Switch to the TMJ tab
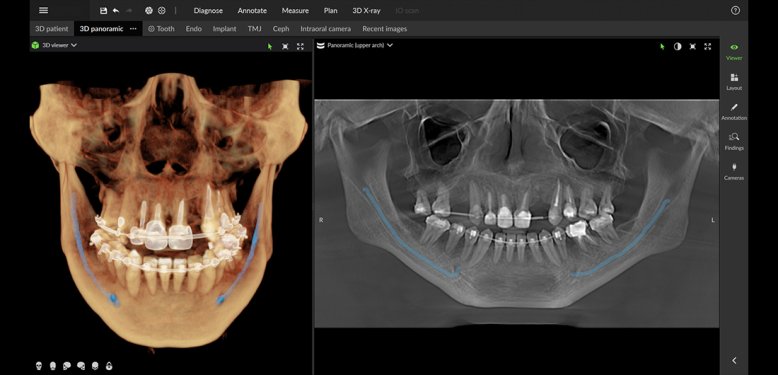The width and height of the screenshot is (778, 375). click(x=255, y=29)
